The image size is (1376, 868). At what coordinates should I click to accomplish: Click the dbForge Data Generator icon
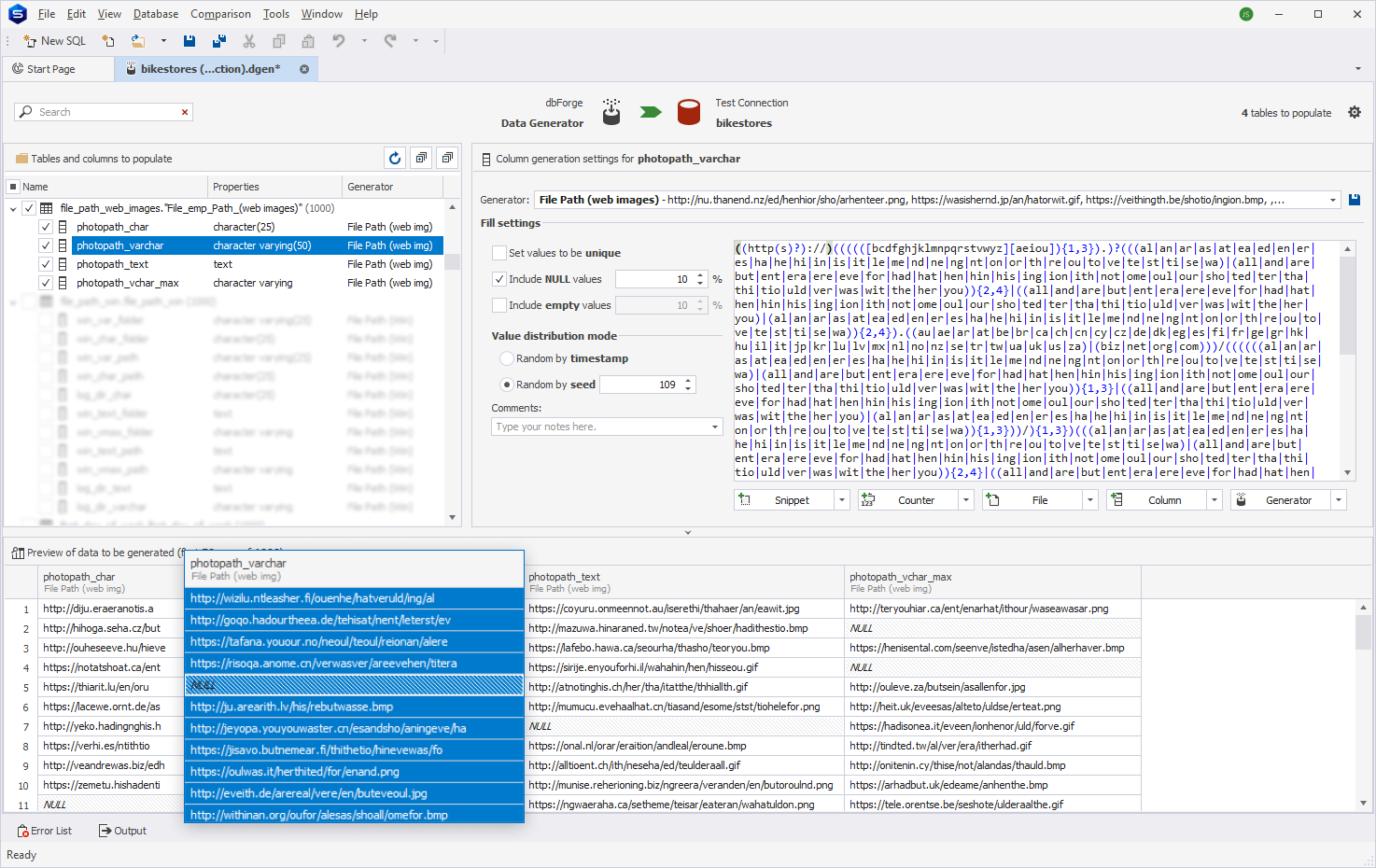(x=611, y=112)
